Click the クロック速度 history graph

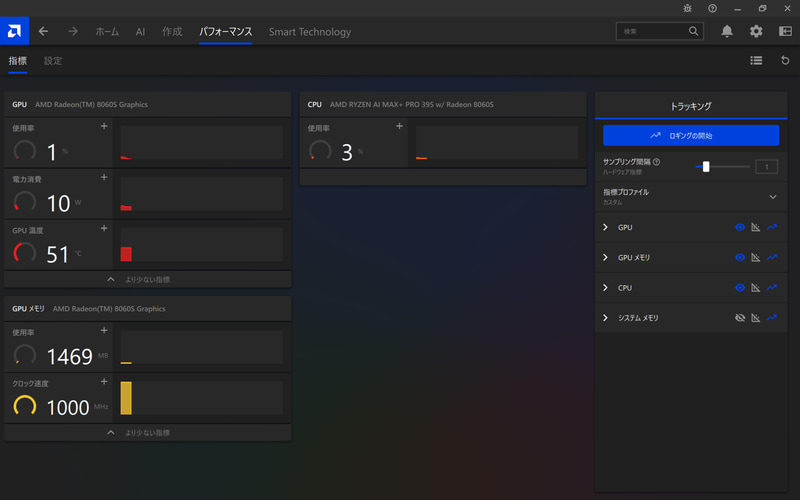click(x=202, y=398)
